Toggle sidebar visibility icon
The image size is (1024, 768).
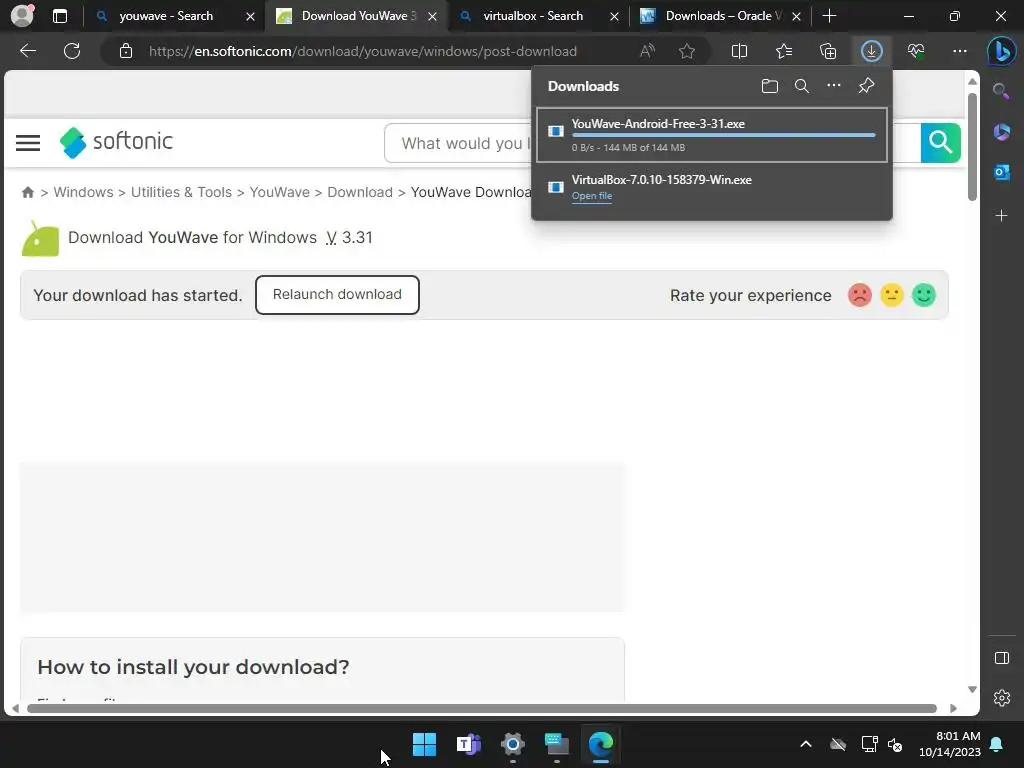(x=1002, y=658)
